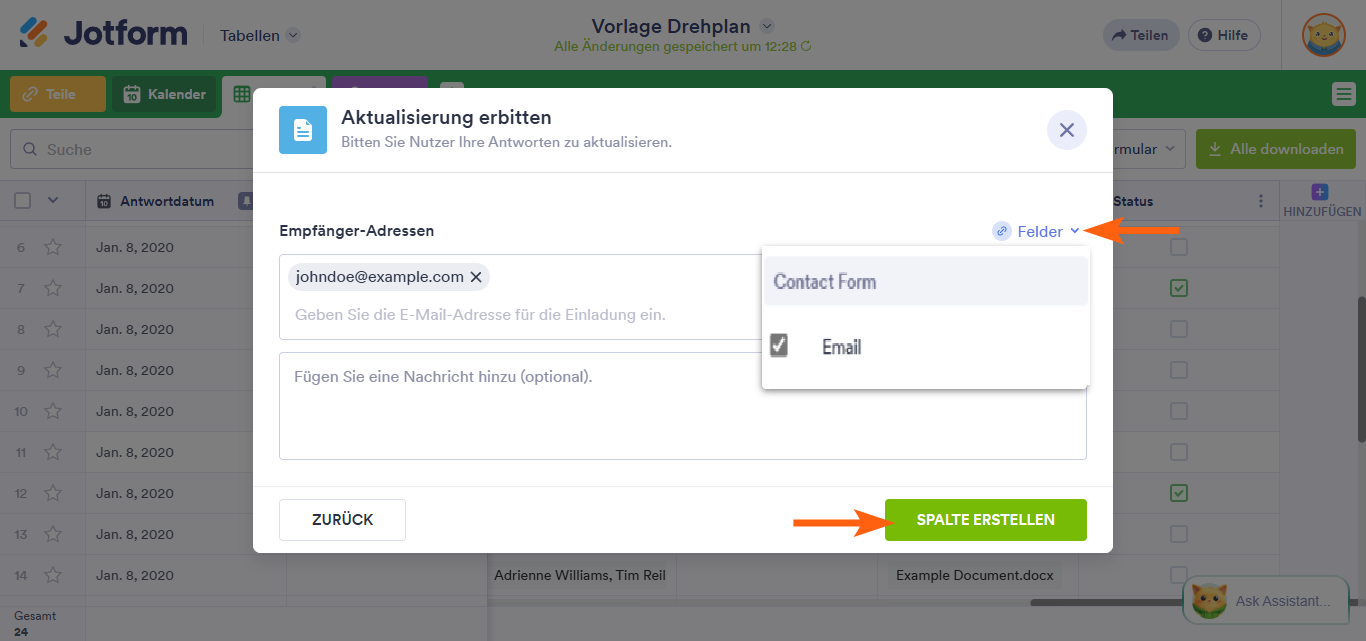Click the plus icon above HINZUFÜGEN
The height and width of the screenshot is (641, 1366).
(1321, 192)
